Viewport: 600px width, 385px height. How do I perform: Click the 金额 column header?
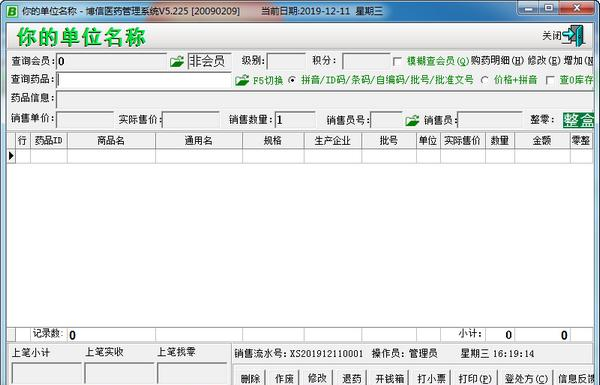click(x=542, y=141)
